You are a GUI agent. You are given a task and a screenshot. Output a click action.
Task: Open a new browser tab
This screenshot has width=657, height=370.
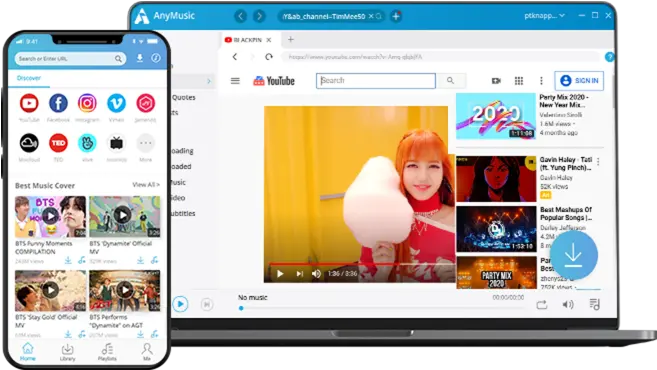click(x=291, y=40)
